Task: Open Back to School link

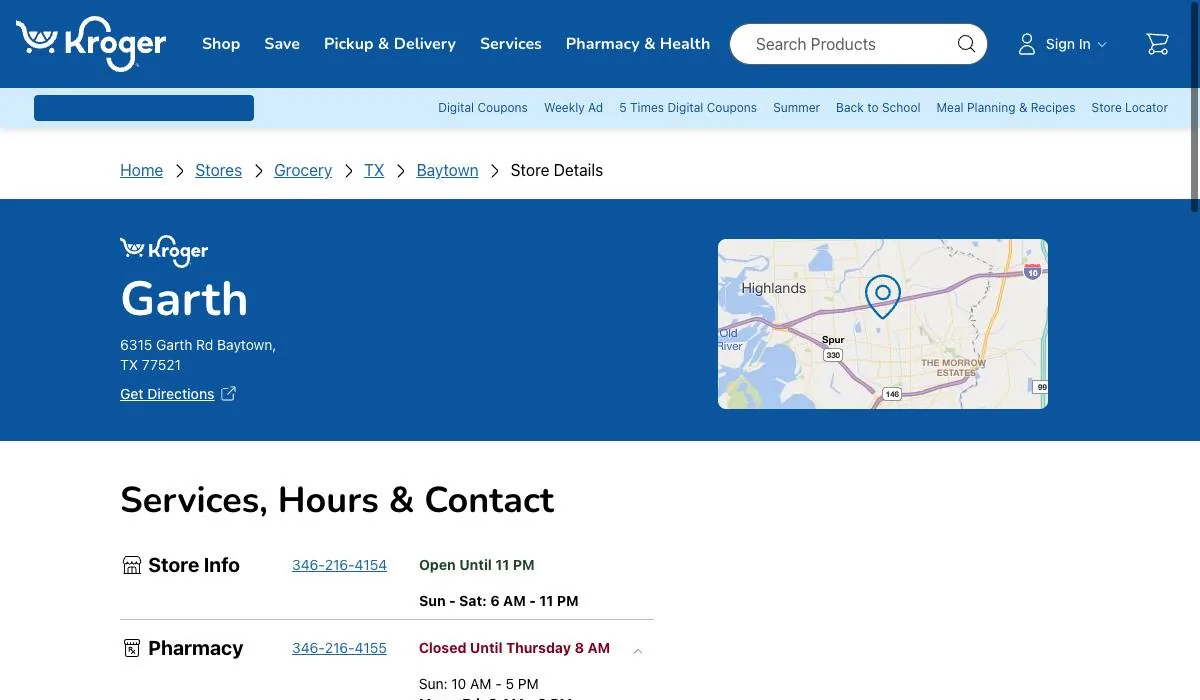Action: (878, 108)
